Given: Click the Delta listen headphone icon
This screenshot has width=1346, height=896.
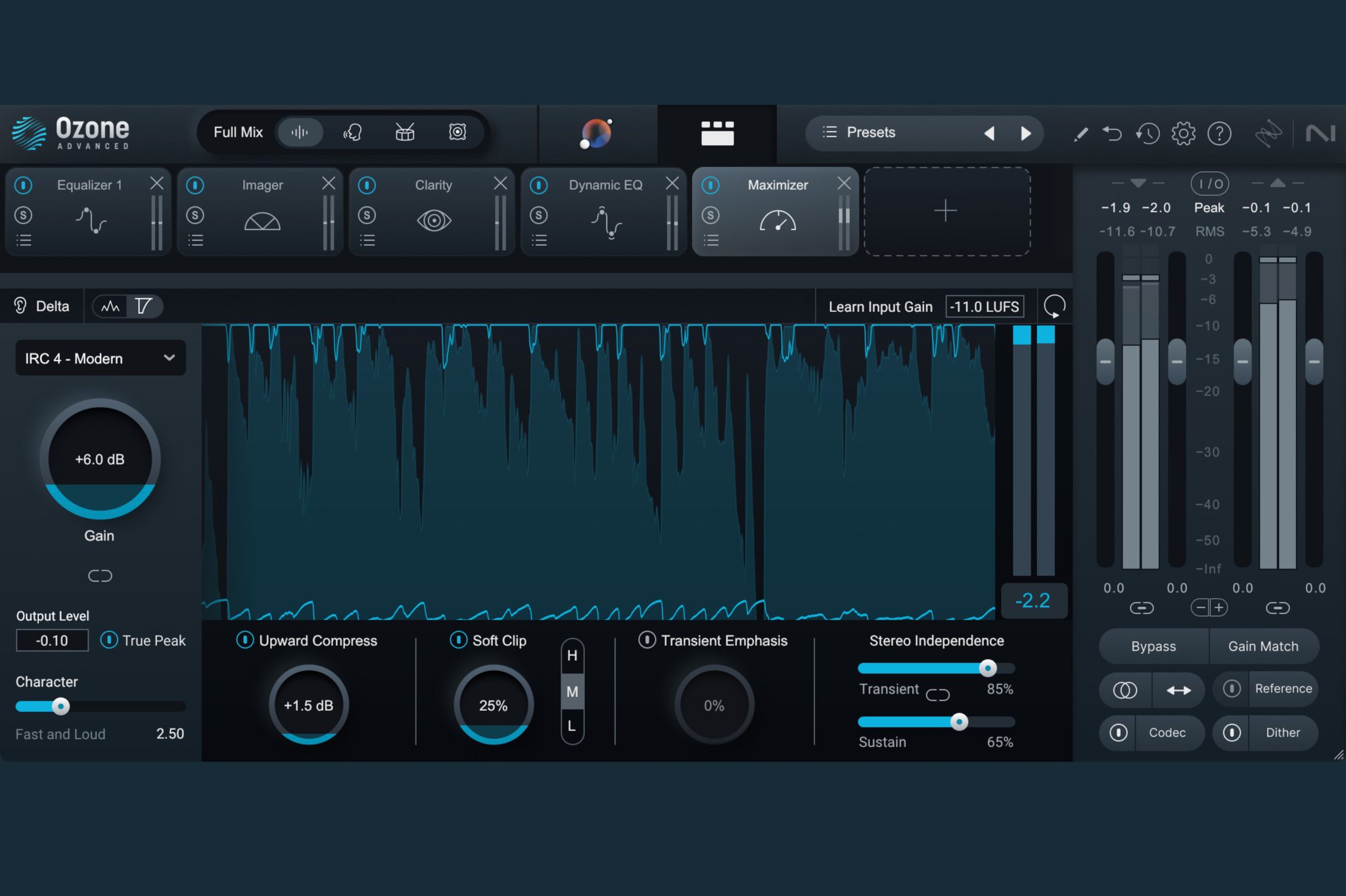Looking at the screenshot, I should [x=20, y=305].
